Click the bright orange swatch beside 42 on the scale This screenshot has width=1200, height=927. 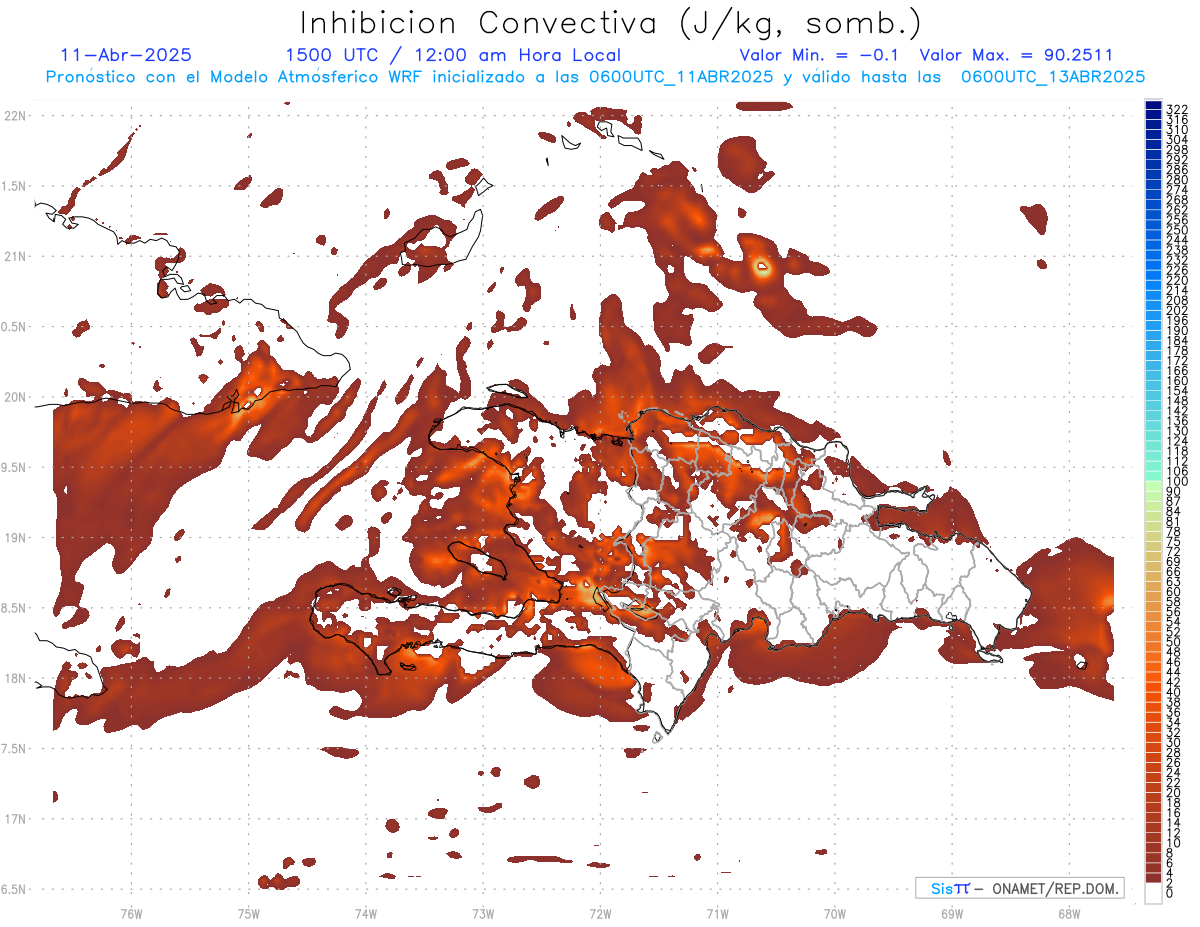1154,677
